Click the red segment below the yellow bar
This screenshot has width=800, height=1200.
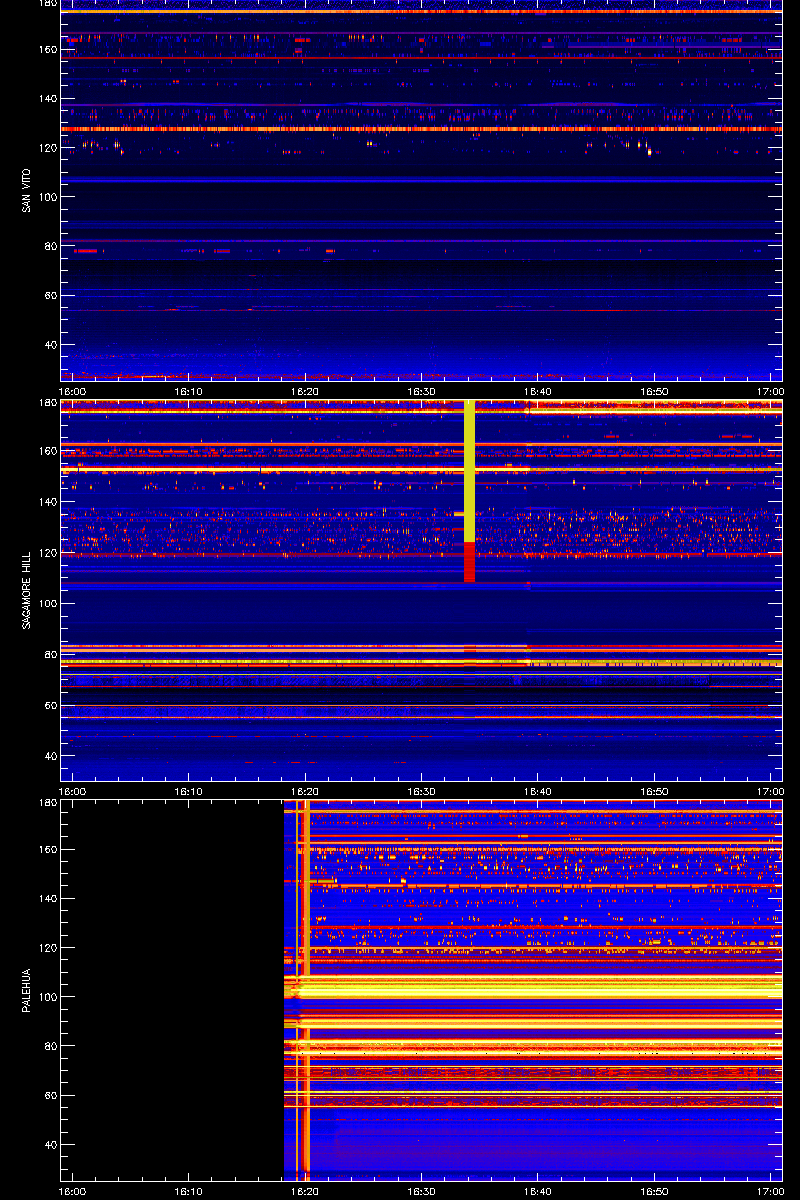pos(469,562)
